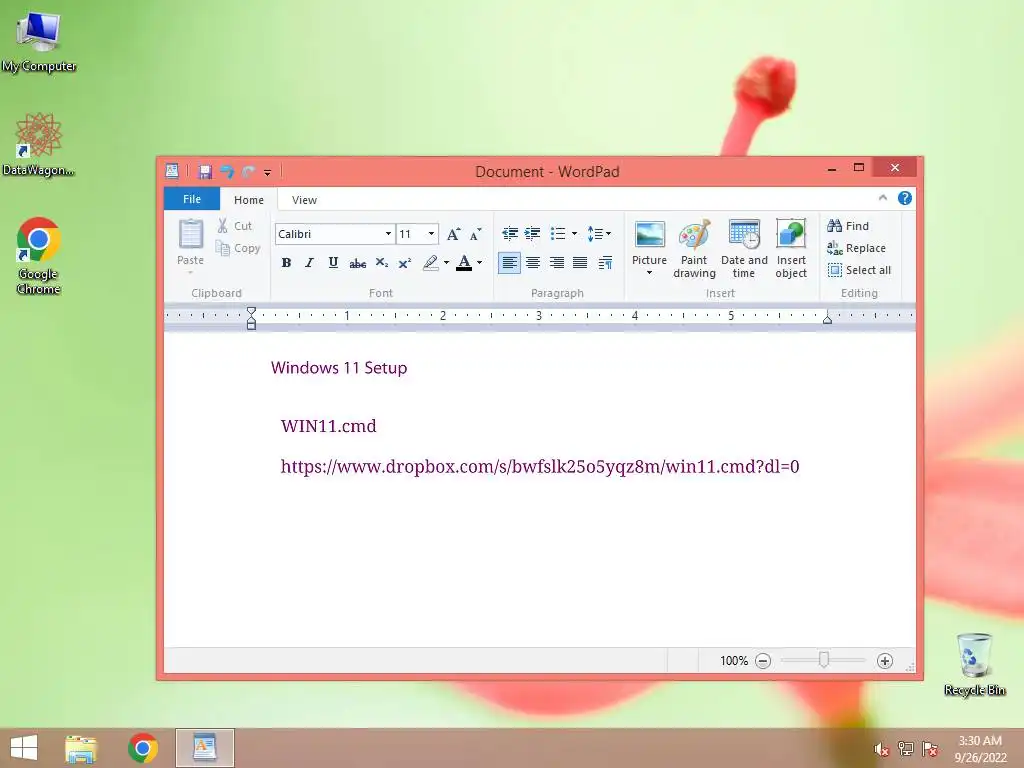Click Select all
This screenshot has height=768, width=1024.
pos(859,270)
